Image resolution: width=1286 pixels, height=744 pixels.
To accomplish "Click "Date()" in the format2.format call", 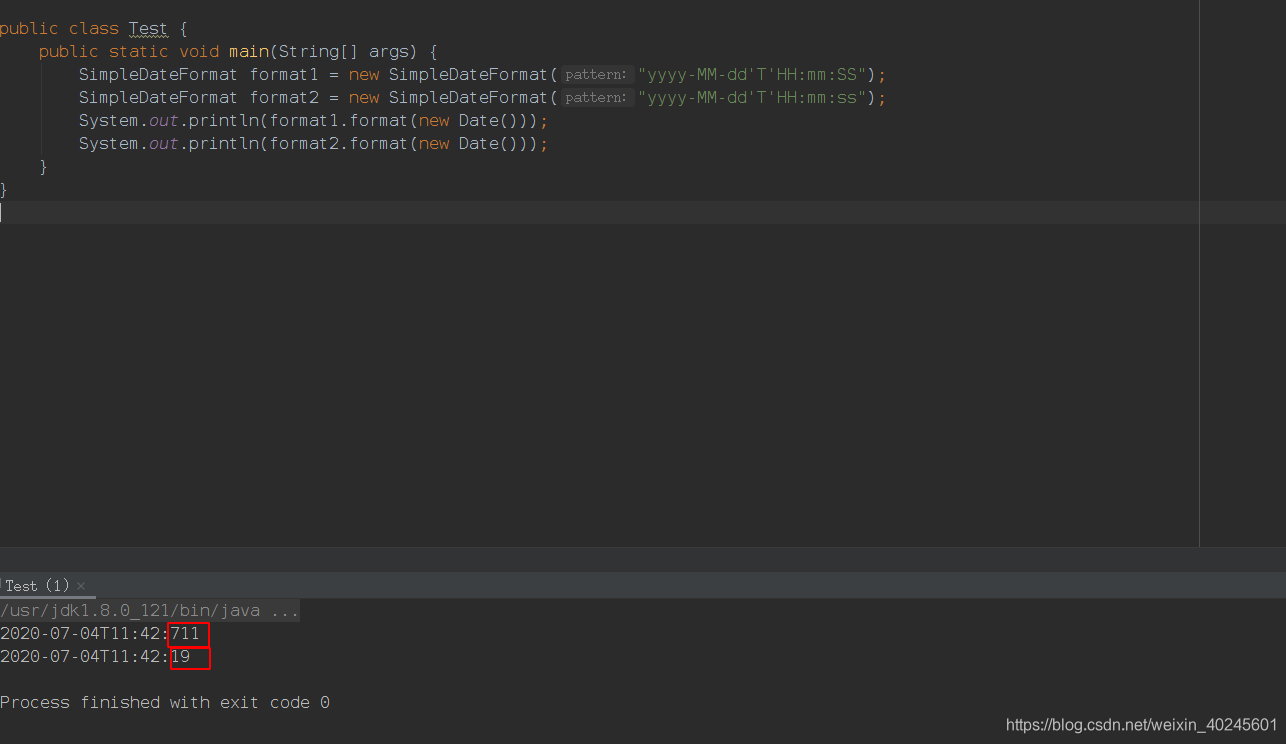I will coord(489,144).
